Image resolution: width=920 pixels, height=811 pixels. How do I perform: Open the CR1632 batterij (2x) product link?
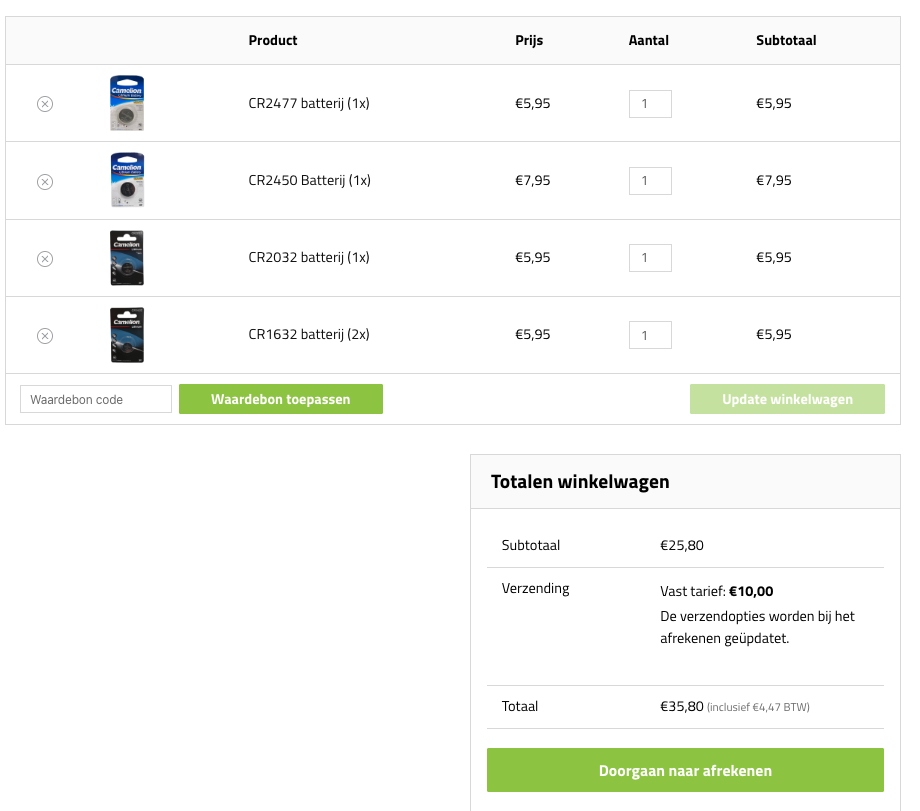[x=309, y=334]
